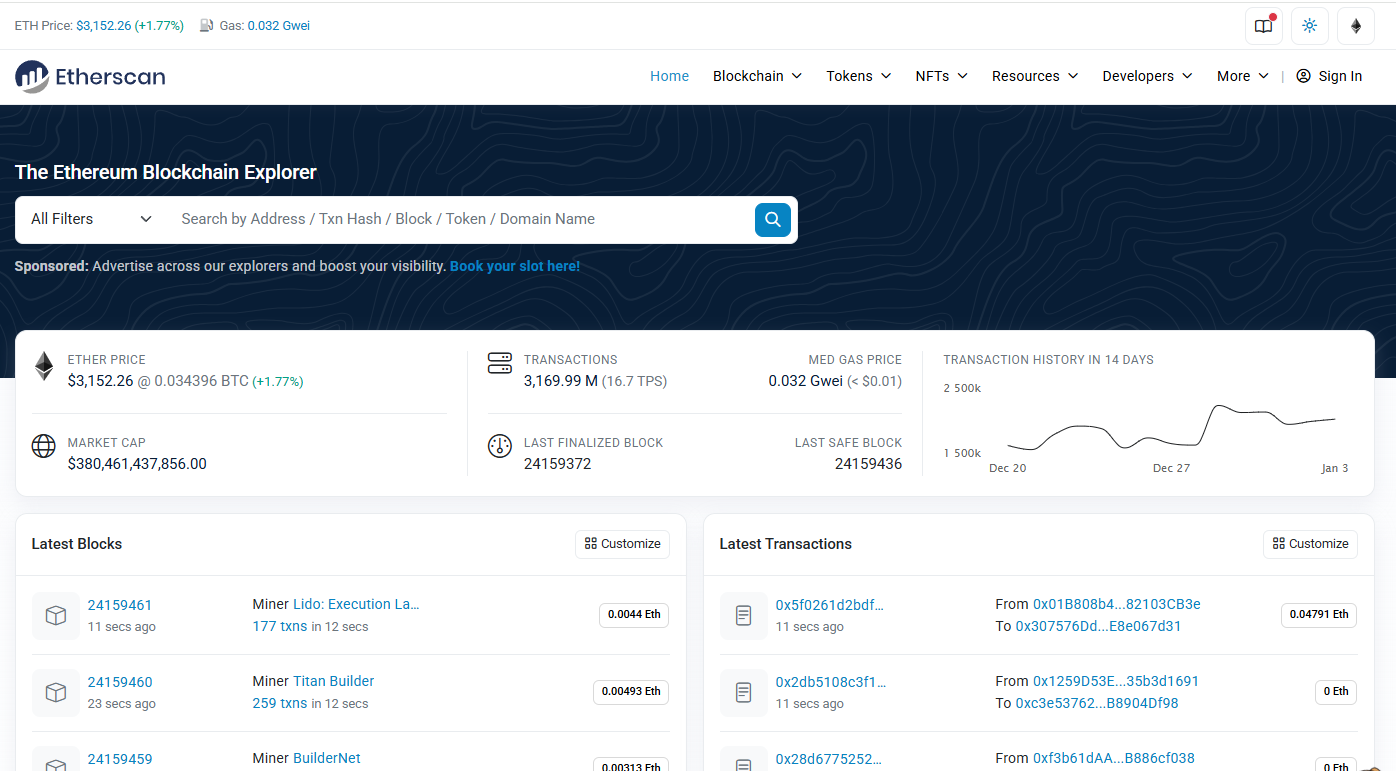Screen dimensions: 1396x771
Task: Click the magnifier search button
Action: point(773,220)
